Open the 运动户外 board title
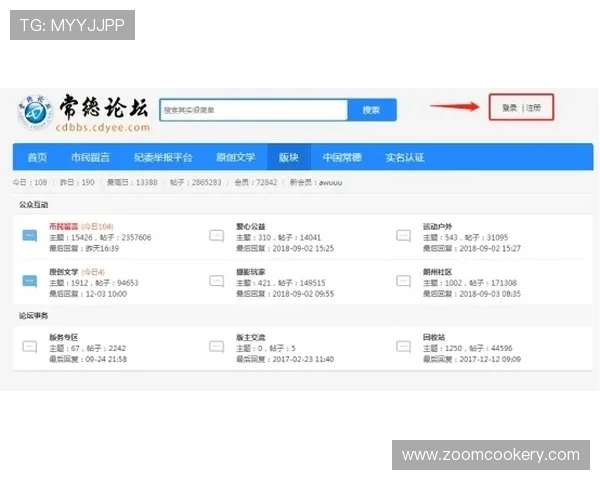The width and height of the screenshot is (600, 480). coord(437,226)
